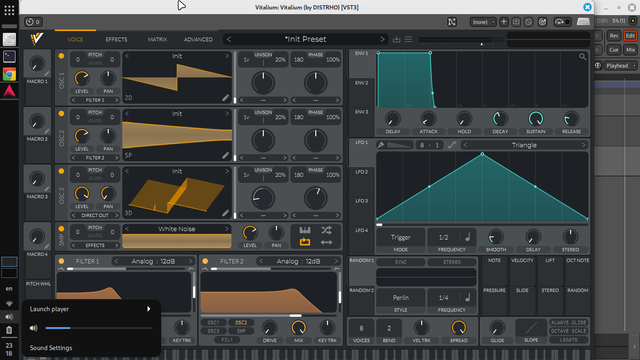Select next OSC 1 wavetable arrow

tap(227, 56)
